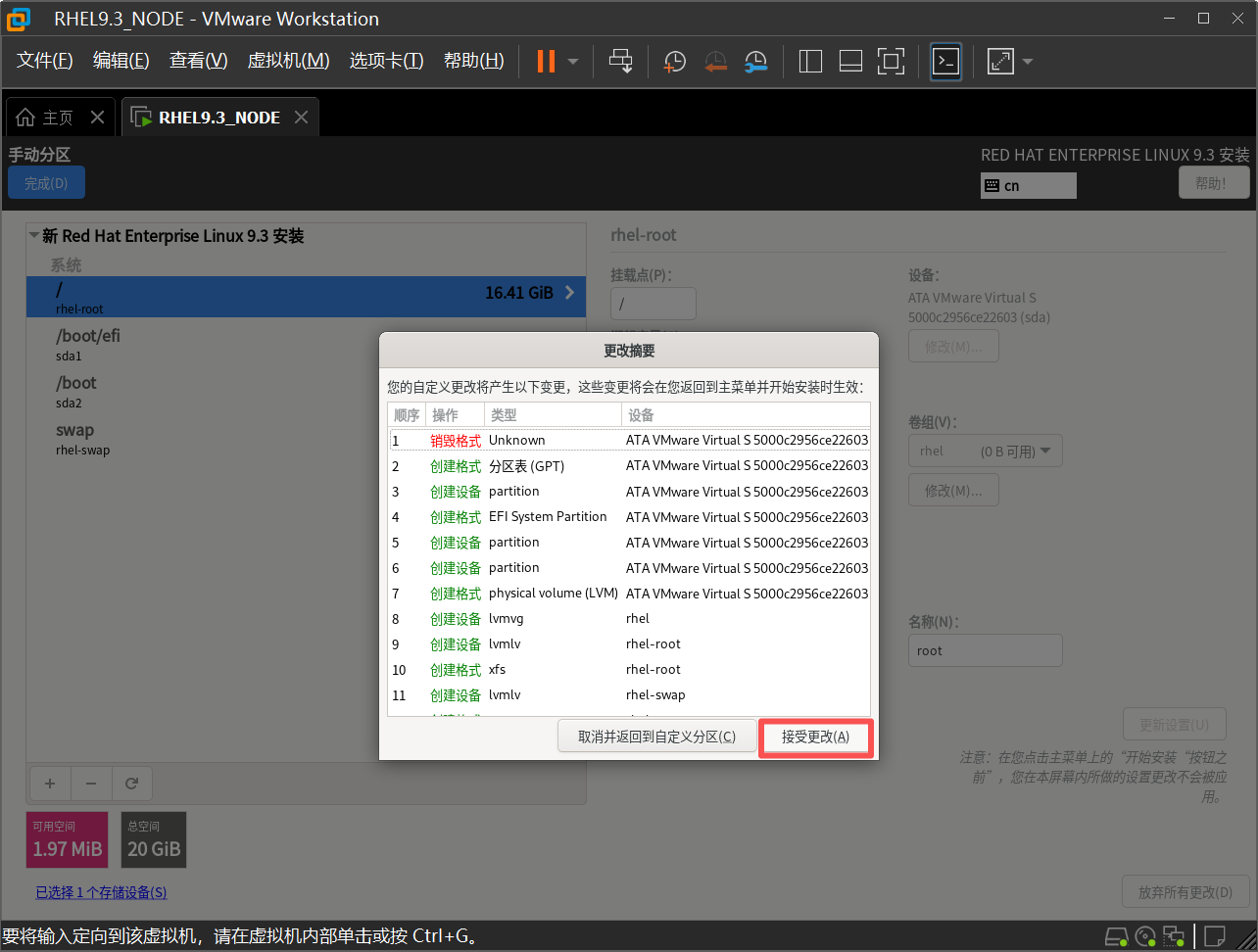The image size is (1258, 952).
Task: Click the 修改(M)... button under 设备
Action: click(x=953, y=346)
